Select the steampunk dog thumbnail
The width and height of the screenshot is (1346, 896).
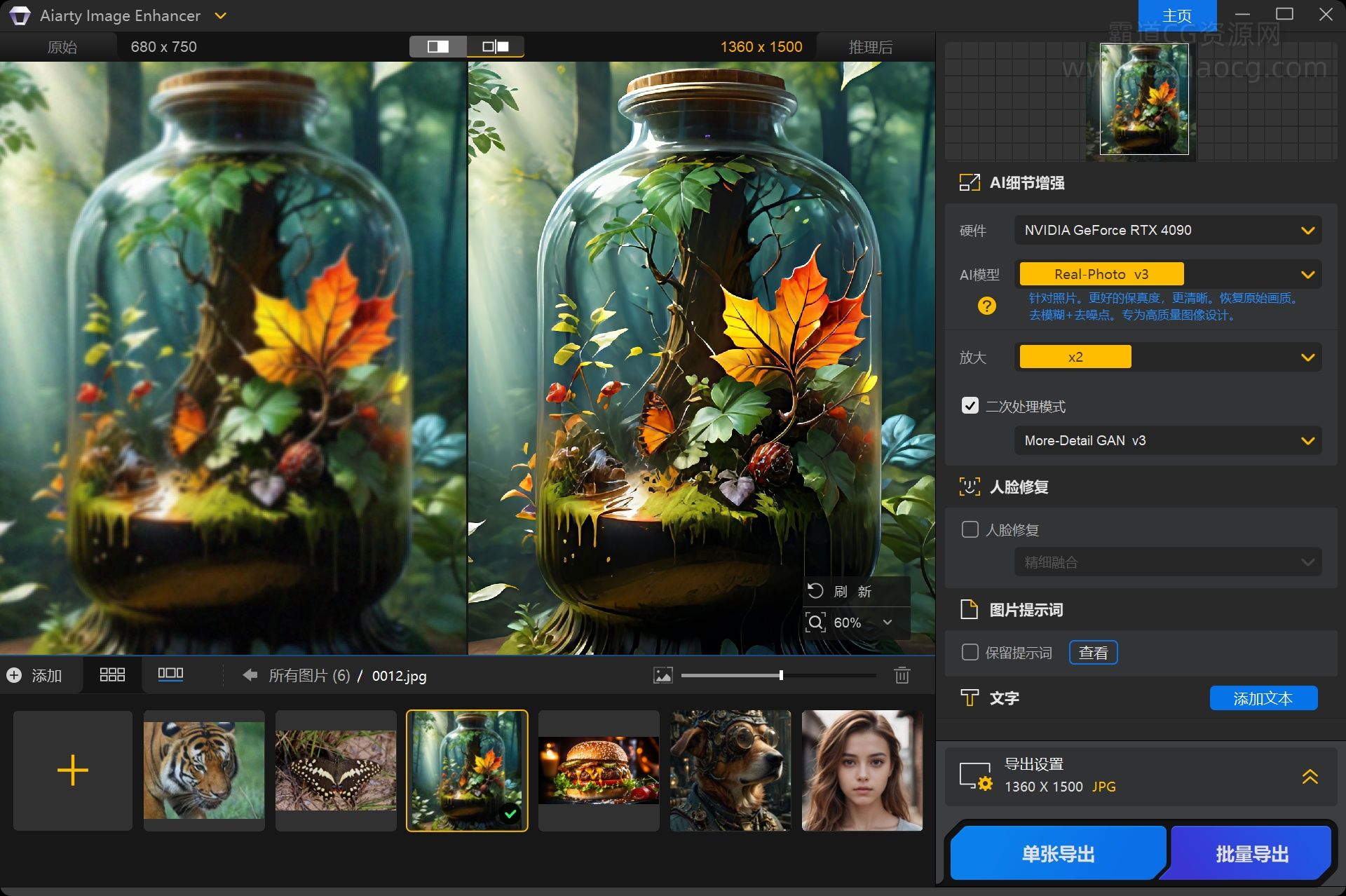(x=730, y=771)
